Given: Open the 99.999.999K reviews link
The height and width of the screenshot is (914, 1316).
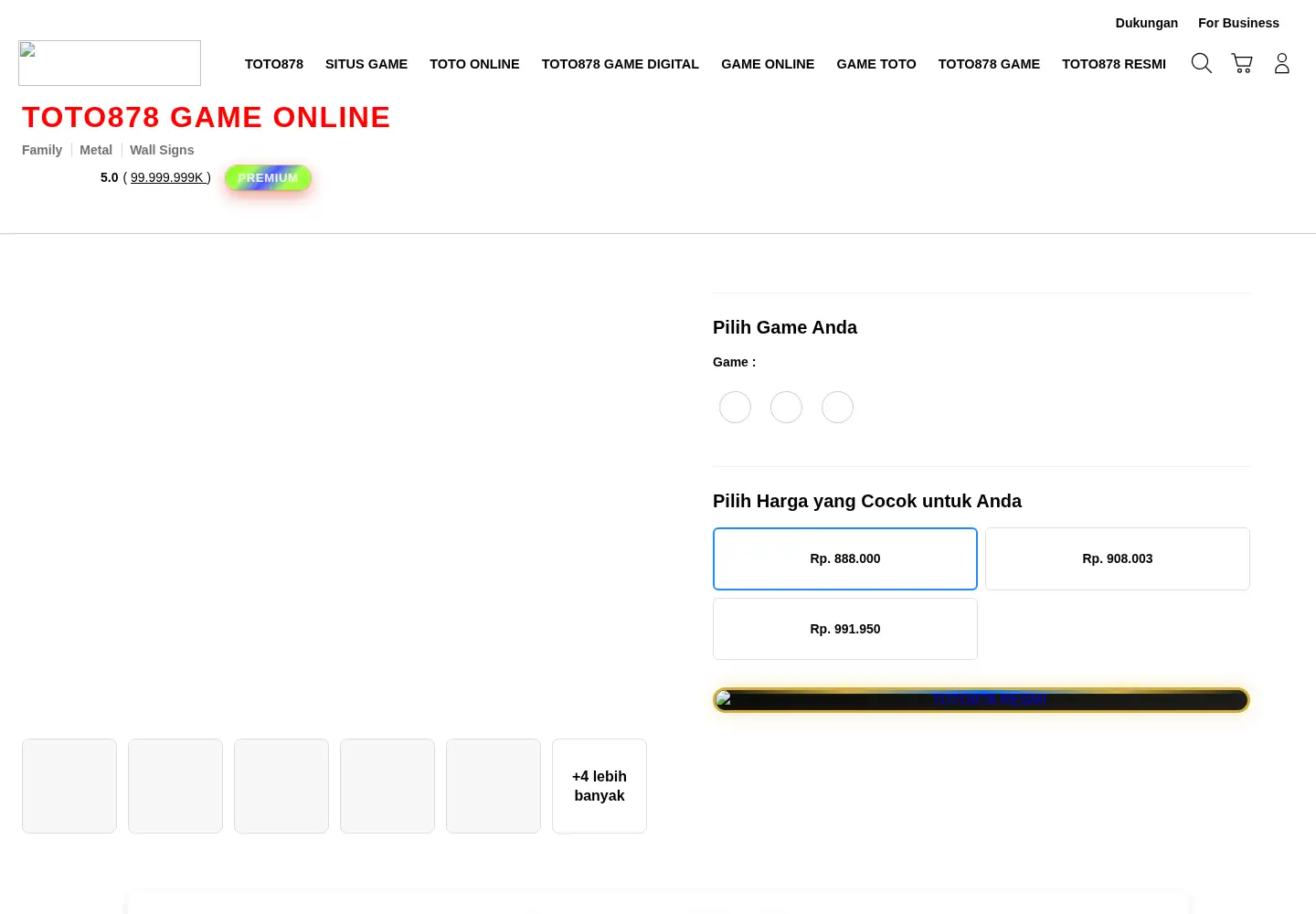Looking at the screenshot, I should click(170, 177).
